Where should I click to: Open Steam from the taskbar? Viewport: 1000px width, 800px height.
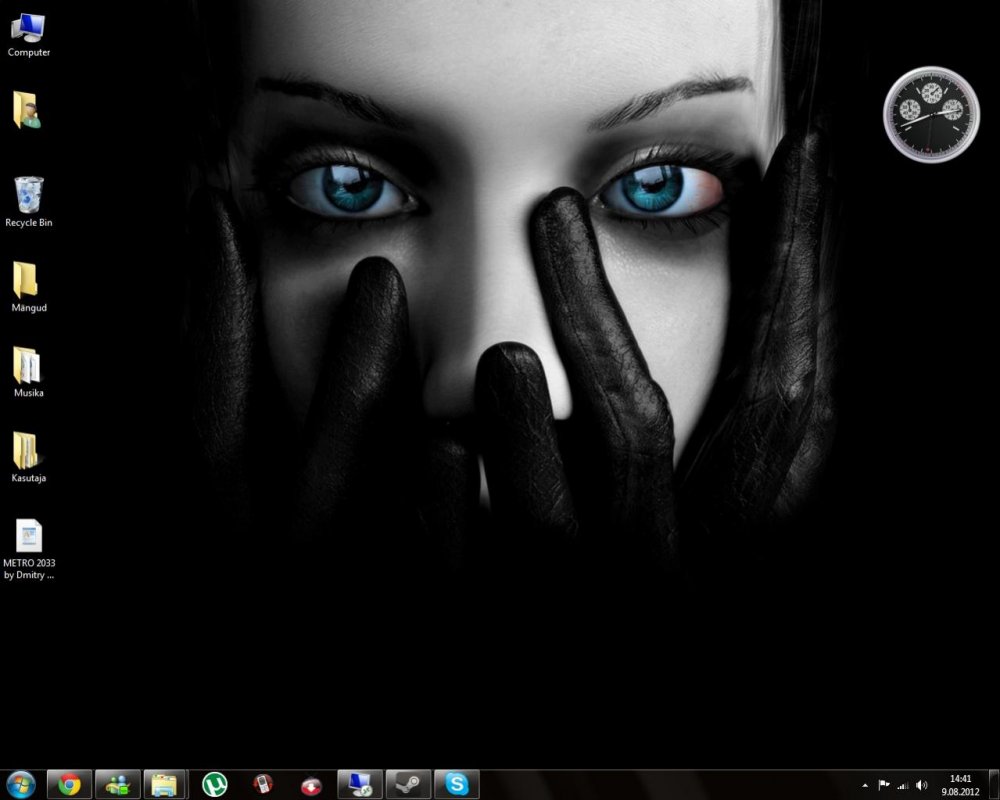[x=408, y=784]
